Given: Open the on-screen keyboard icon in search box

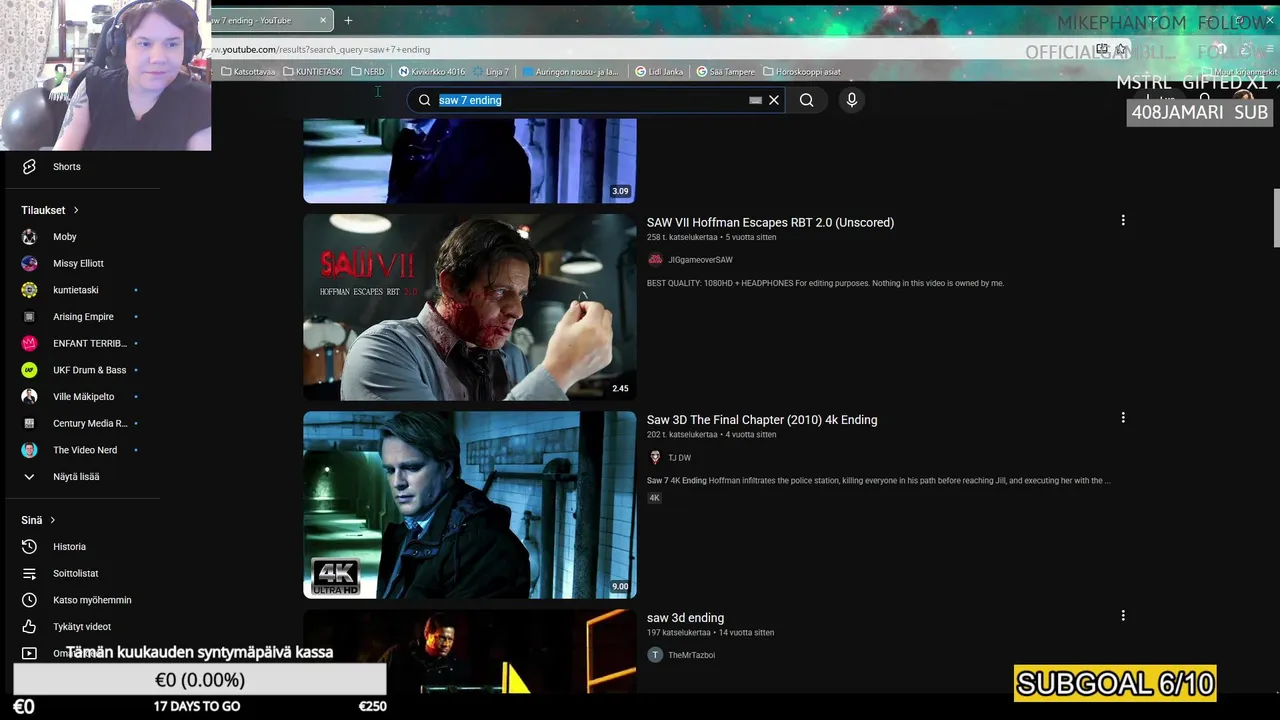Looking at the screenshot, I should pos(755,100).
